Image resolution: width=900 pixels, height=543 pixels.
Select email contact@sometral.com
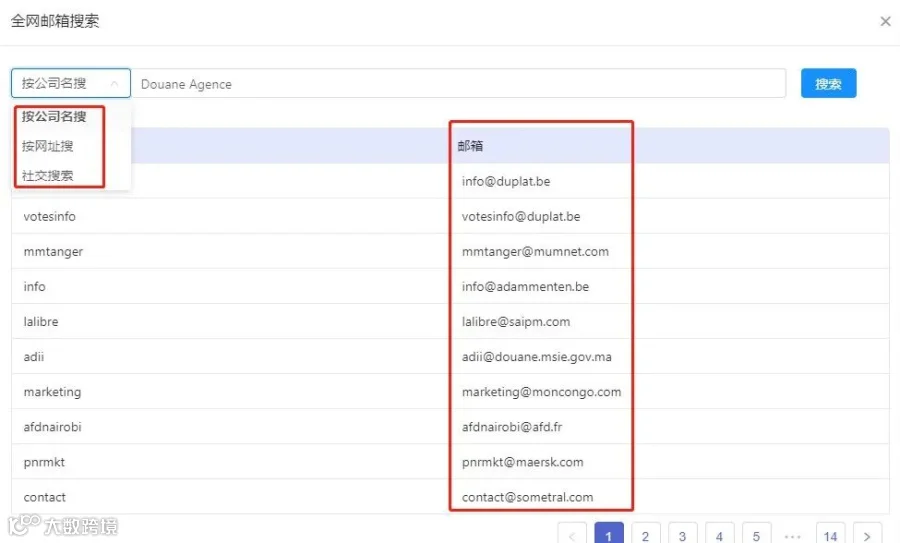527,497
